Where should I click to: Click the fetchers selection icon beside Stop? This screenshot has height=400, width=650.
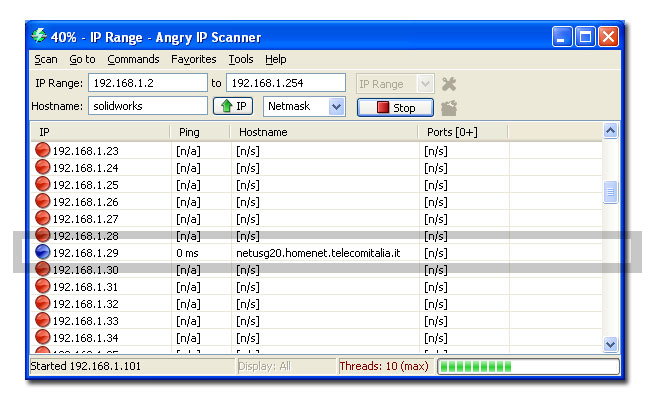click(449, 108)
